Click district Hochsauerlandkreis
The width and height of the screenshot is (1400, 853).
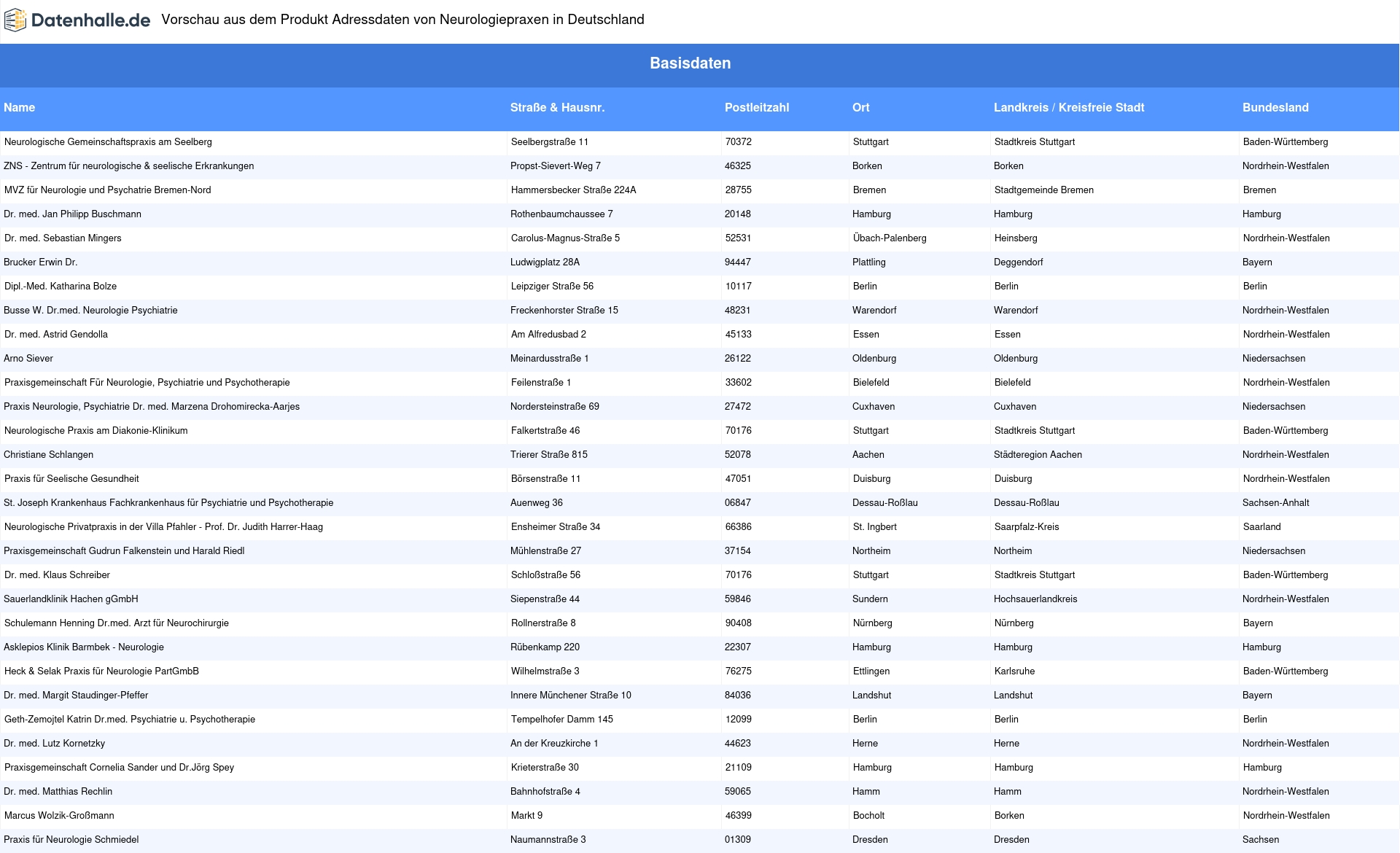tap(1035, 599)
